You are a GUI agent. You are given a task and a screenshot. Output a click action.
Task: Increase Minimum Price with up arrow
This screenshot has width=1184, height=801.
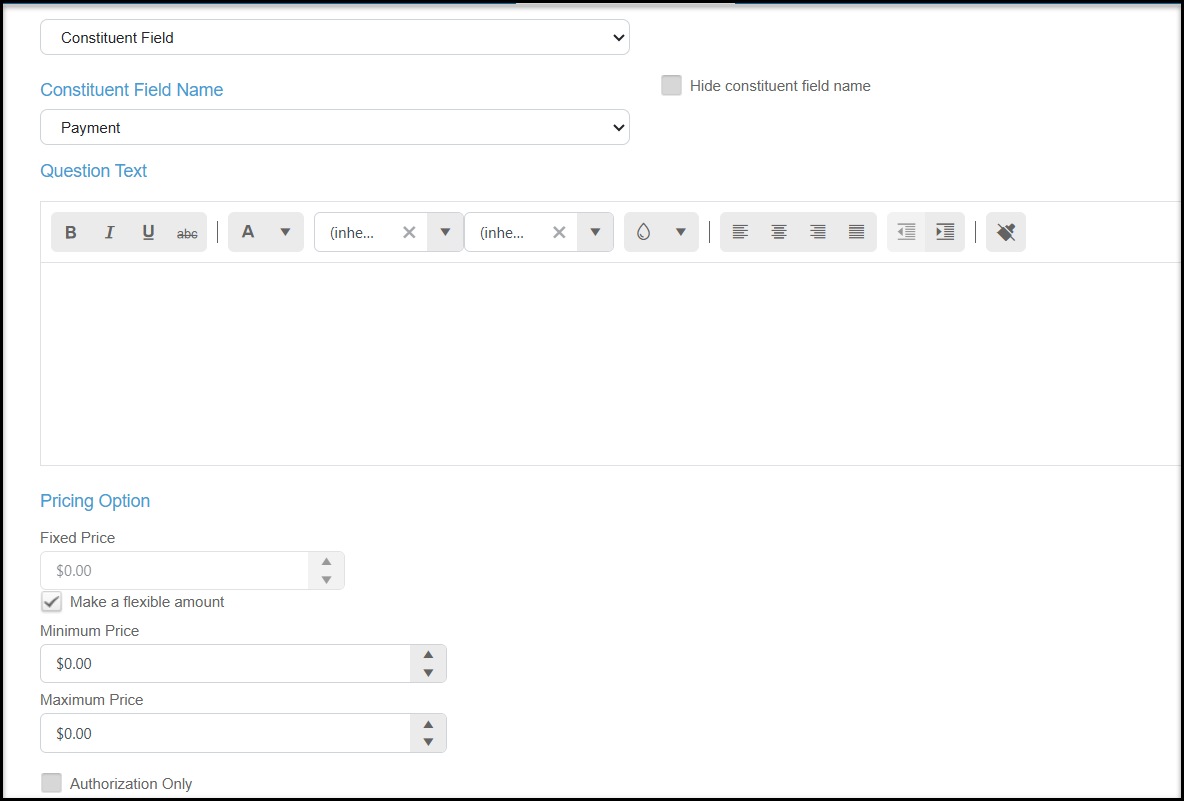pyautogui.click(x=428, y=655)
